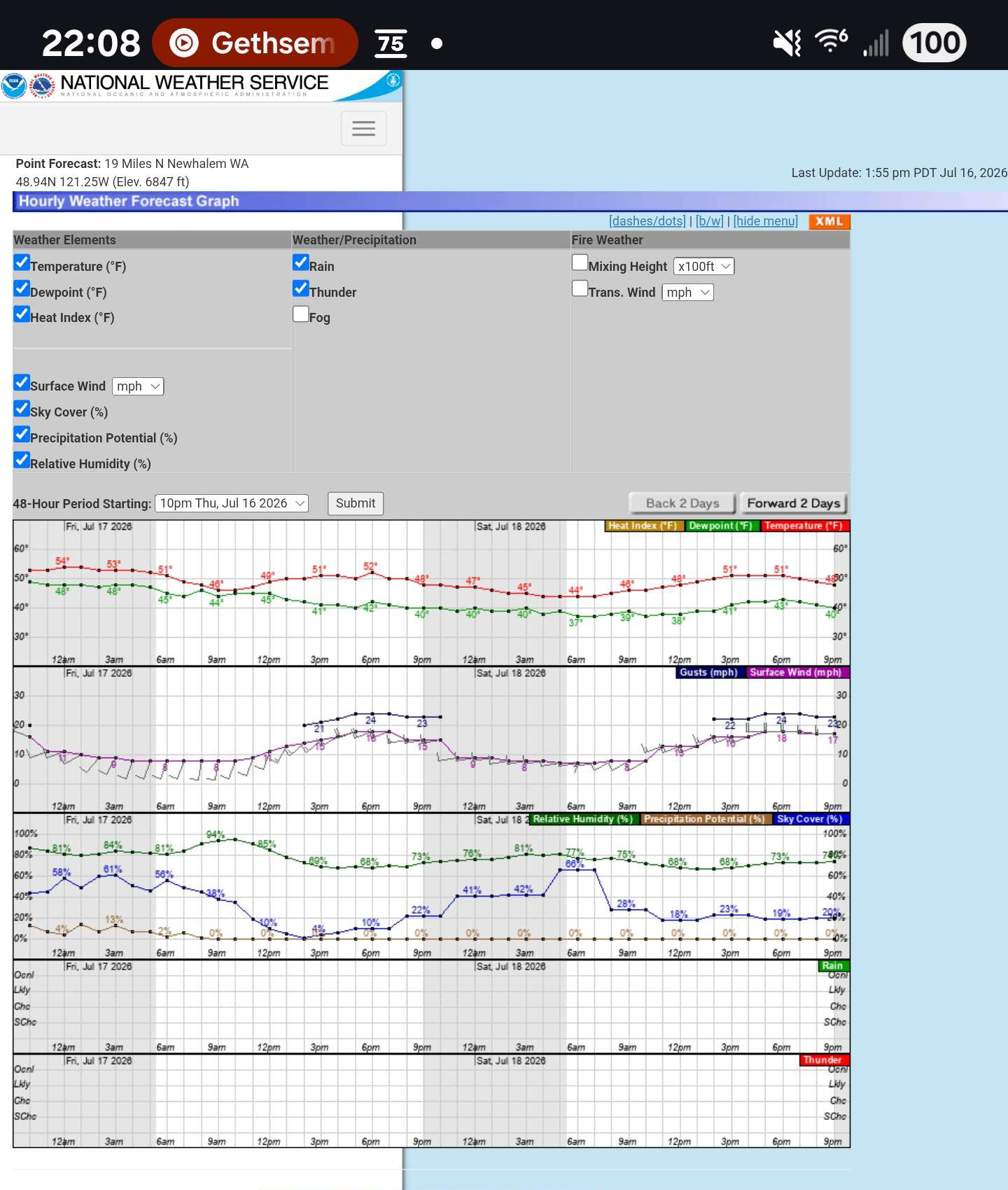Toggle the Heat Index (°F) checkbox
This screenshot has width=1008, height=1190.
22,314
